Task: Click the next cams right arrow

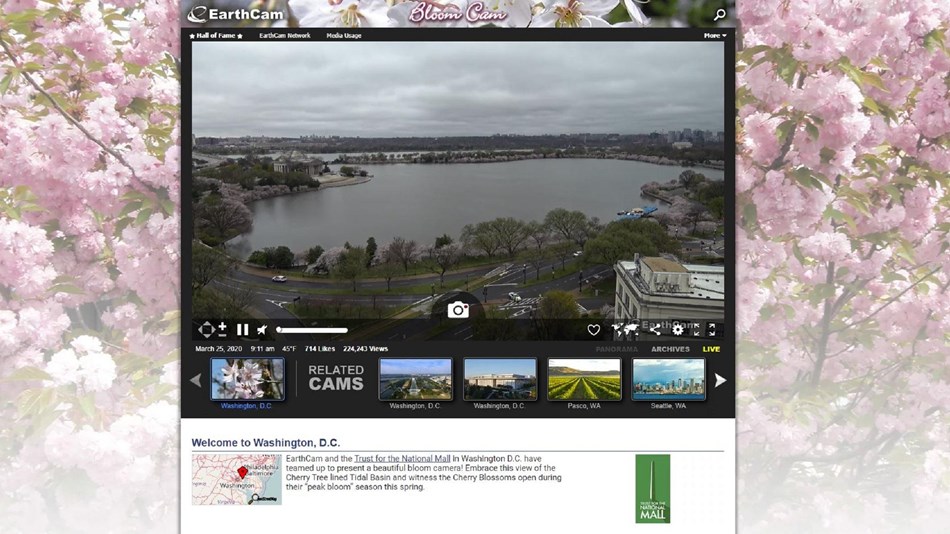Action: tap(720, 381)
